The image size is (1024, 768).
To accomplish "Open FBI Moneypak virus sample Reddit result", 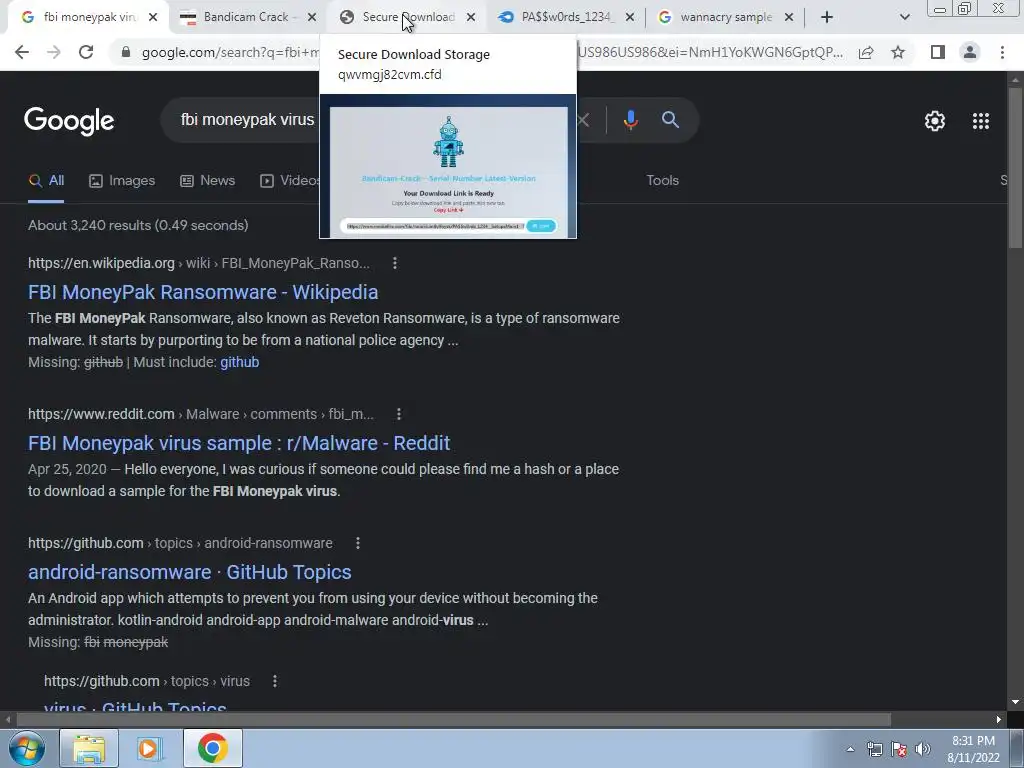I will 239,443.
